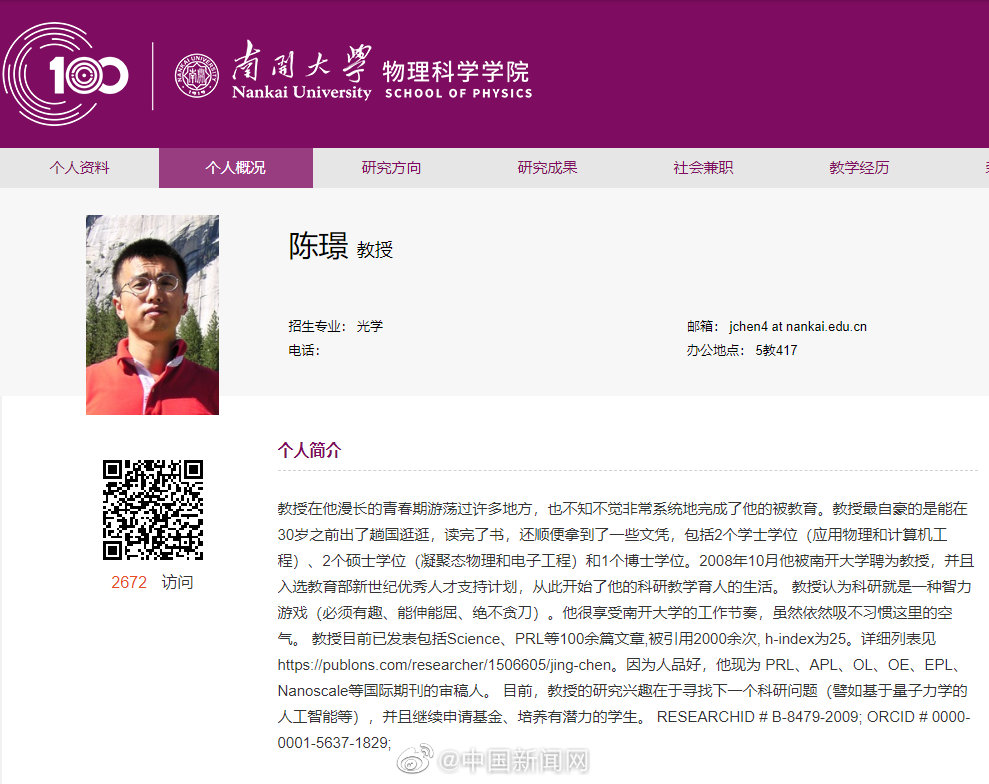Screen dimensions: 989x784
Task: Click the 个人简介 section heading
Action: coord(310,450)
